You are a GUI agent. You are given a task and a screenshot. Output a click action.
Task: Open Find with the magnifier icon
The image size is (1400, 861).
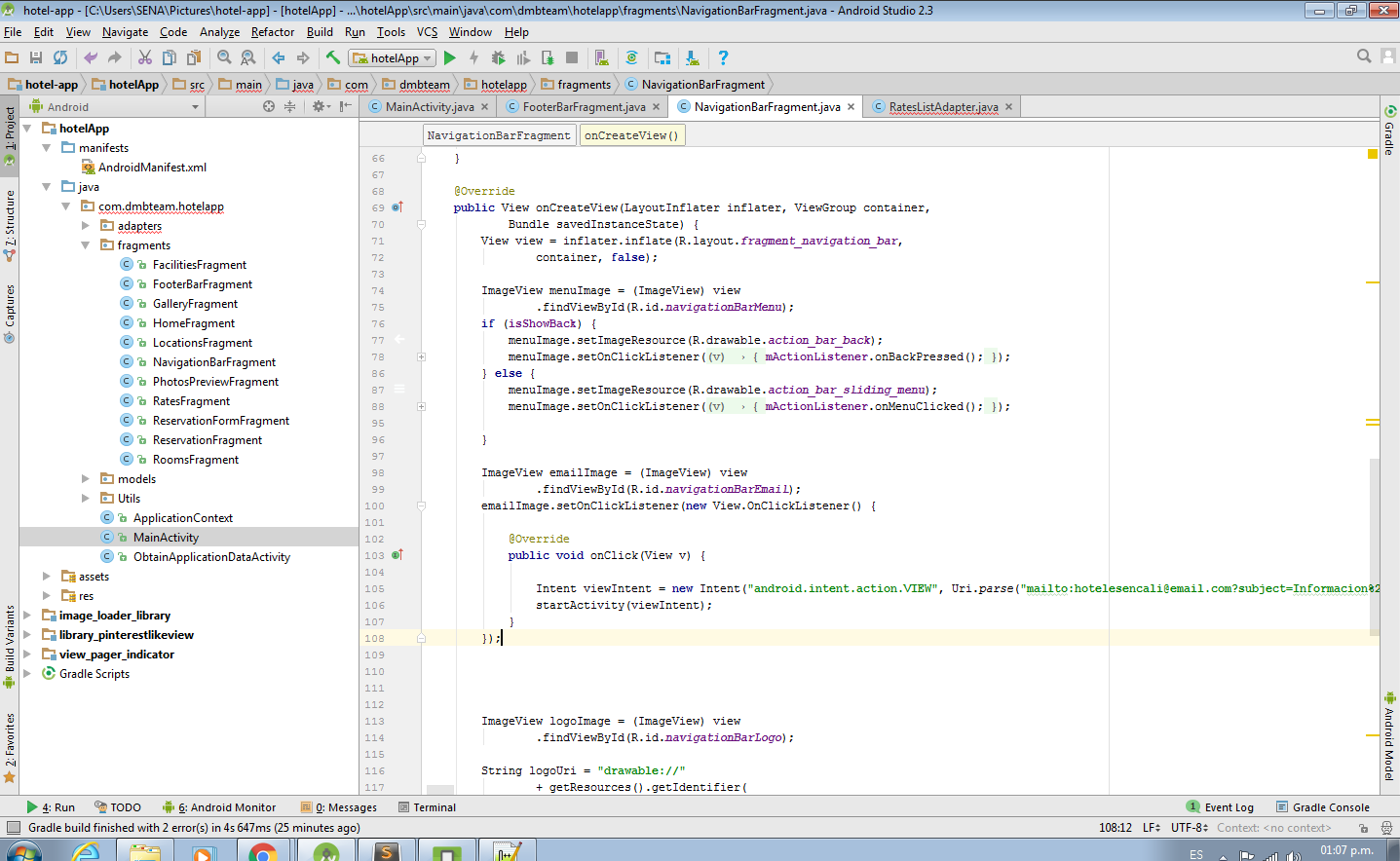pos(224,57)
